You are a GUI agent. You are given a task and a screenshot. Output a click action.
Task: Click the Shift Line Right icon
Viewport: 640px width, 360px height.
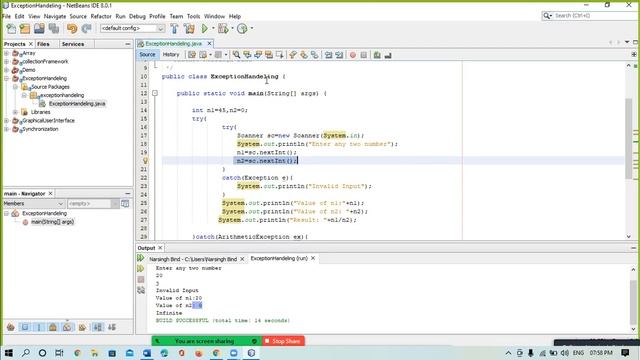coord(339,55)
